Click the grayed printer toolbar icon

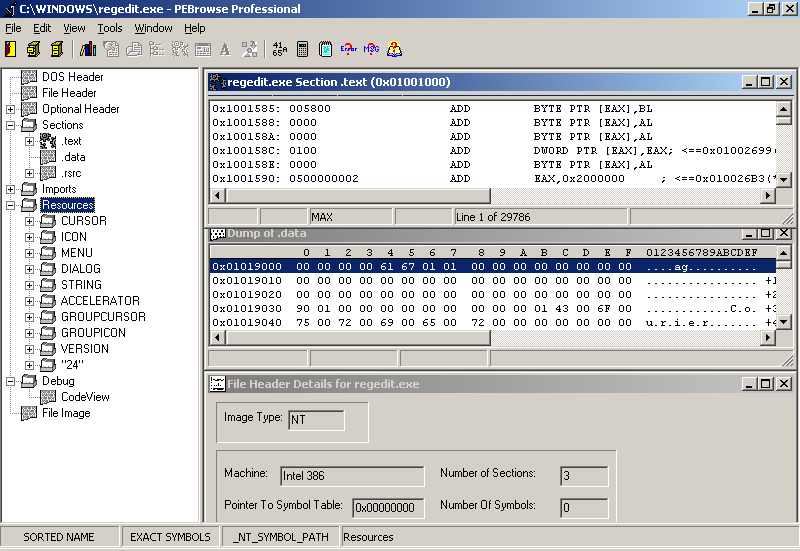[134, 49]
